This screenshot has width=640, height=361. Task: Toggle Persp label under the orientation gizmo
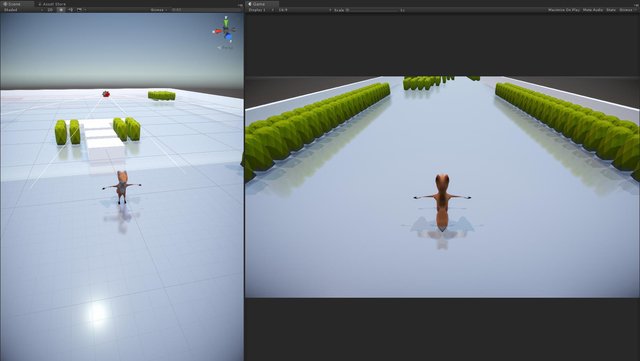pos(225,47)
